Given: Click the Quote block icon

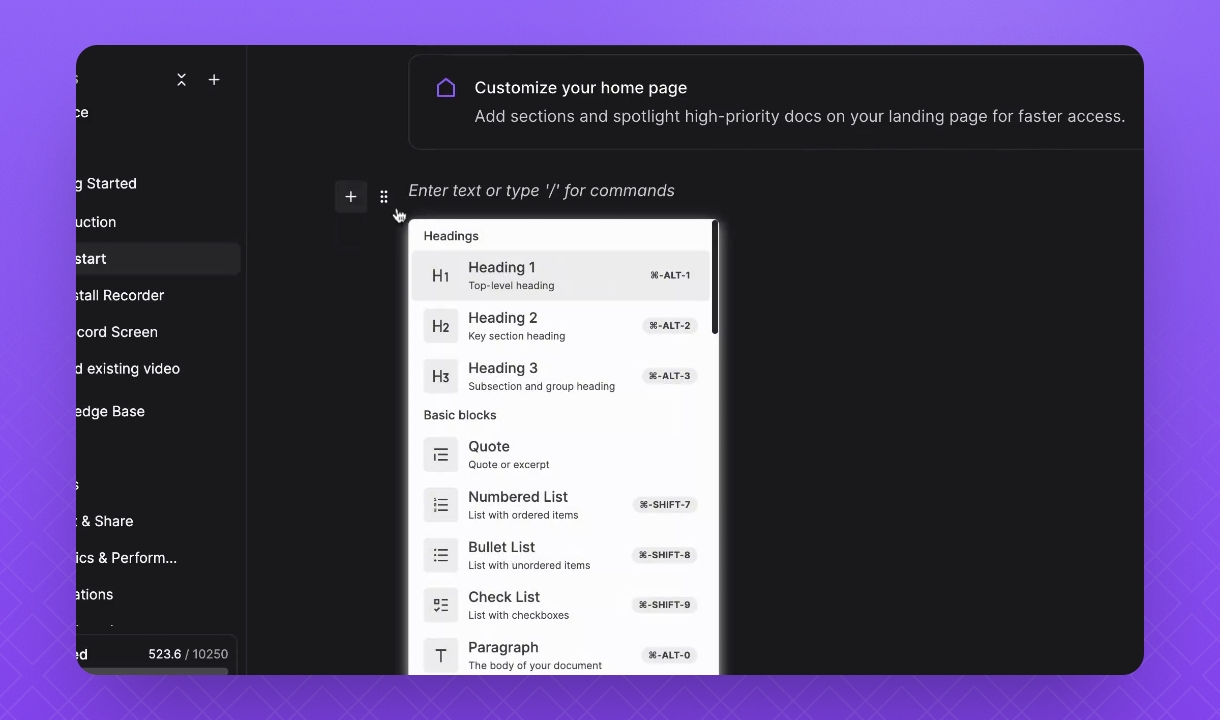Looking at the screenshot, I should (x=440, y=455).
